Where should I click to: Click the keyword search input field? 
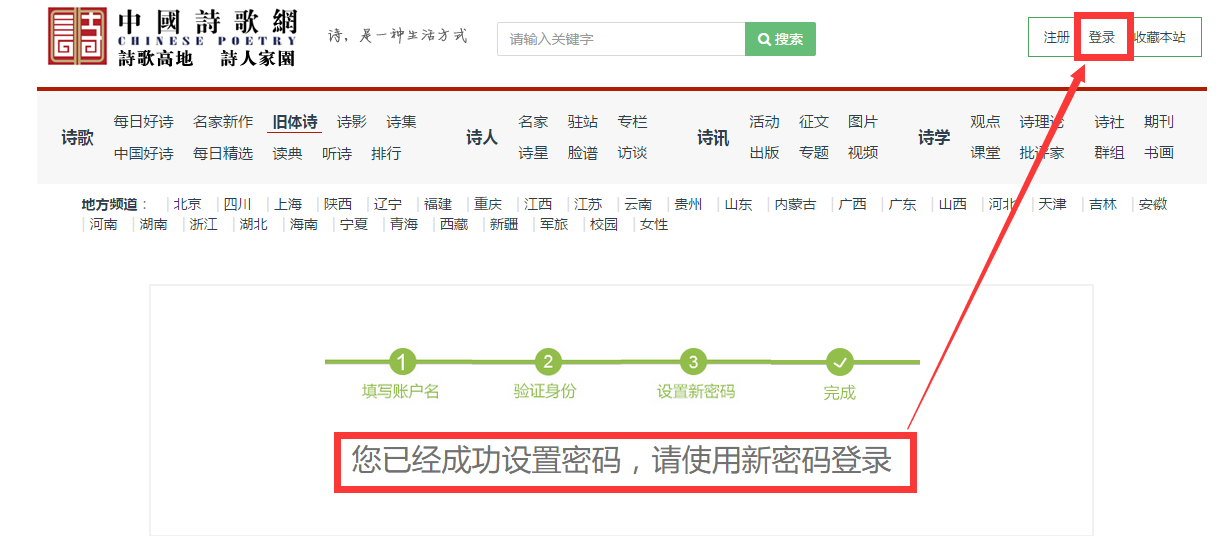(620, 39)
